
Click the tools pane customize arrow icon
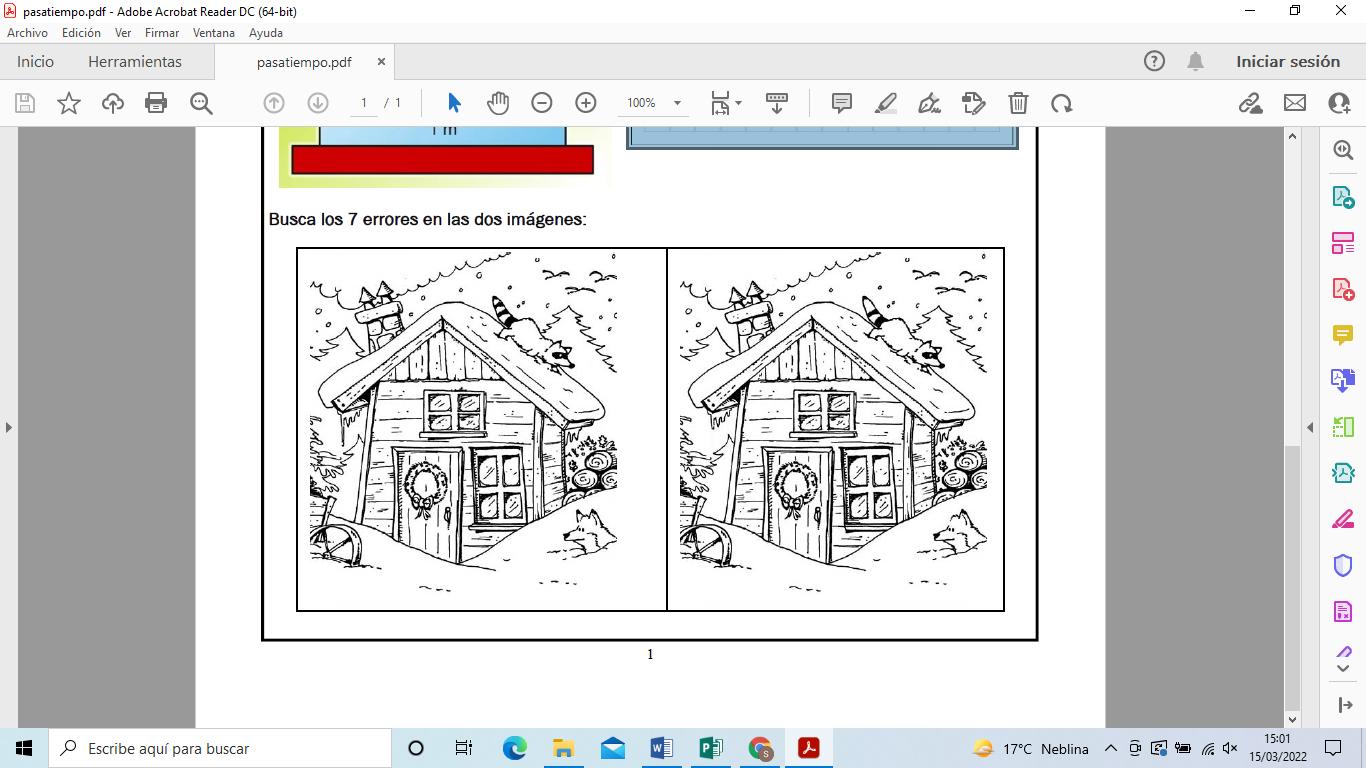(1343, 706)
